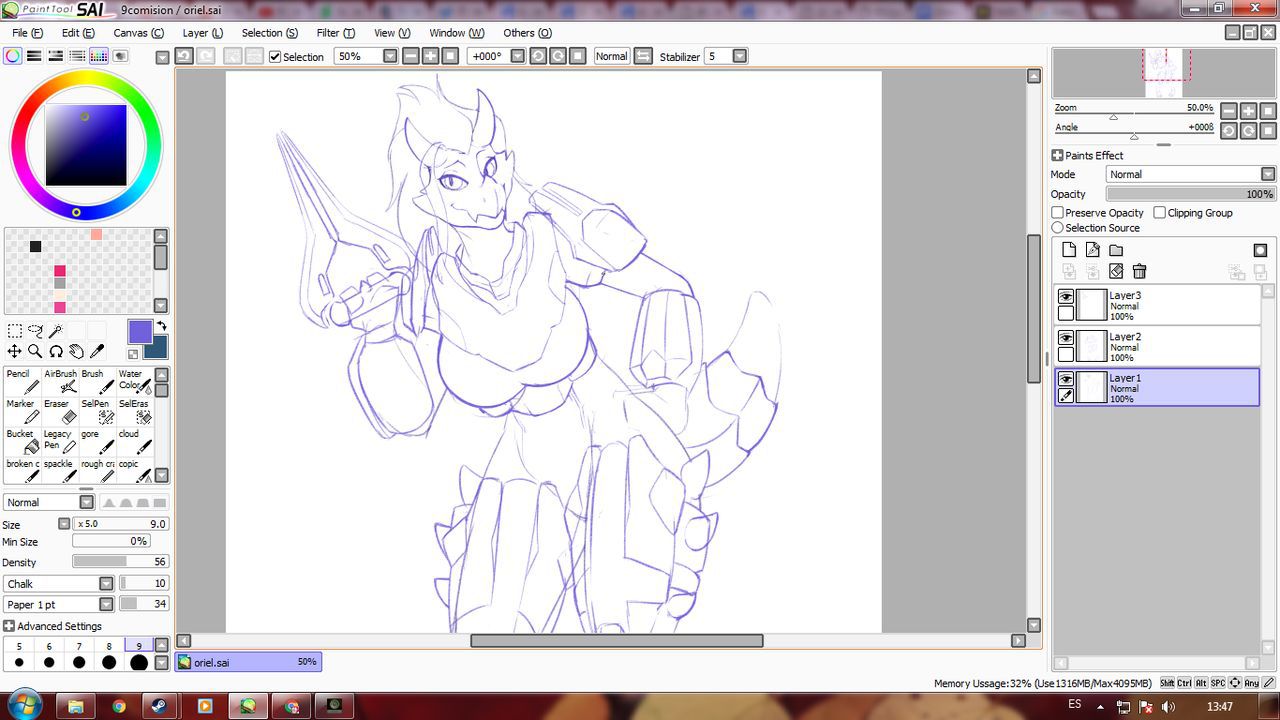Image resolution: width=1280 pixels, height=720 pixels.
Task: Choose the Water Color brush
Action: coord(134,382)
